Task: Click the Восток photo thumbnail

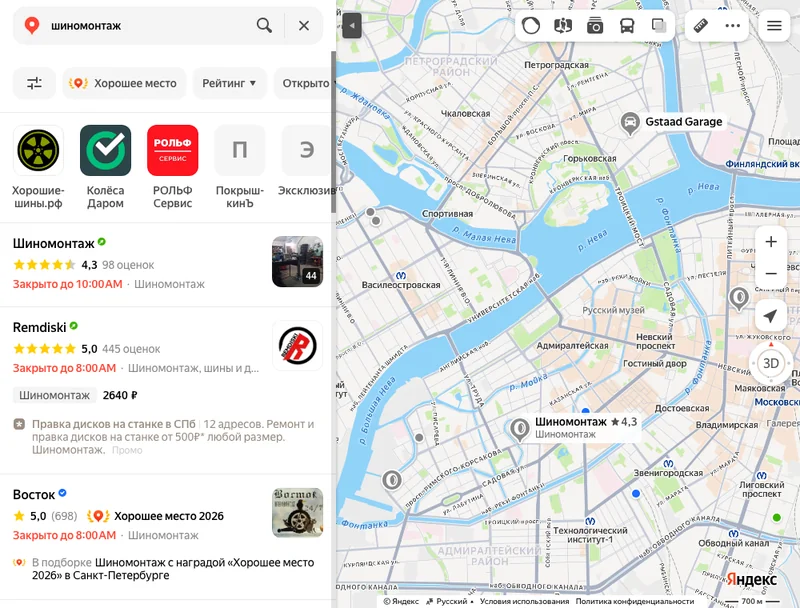Action: pos(297,513)
